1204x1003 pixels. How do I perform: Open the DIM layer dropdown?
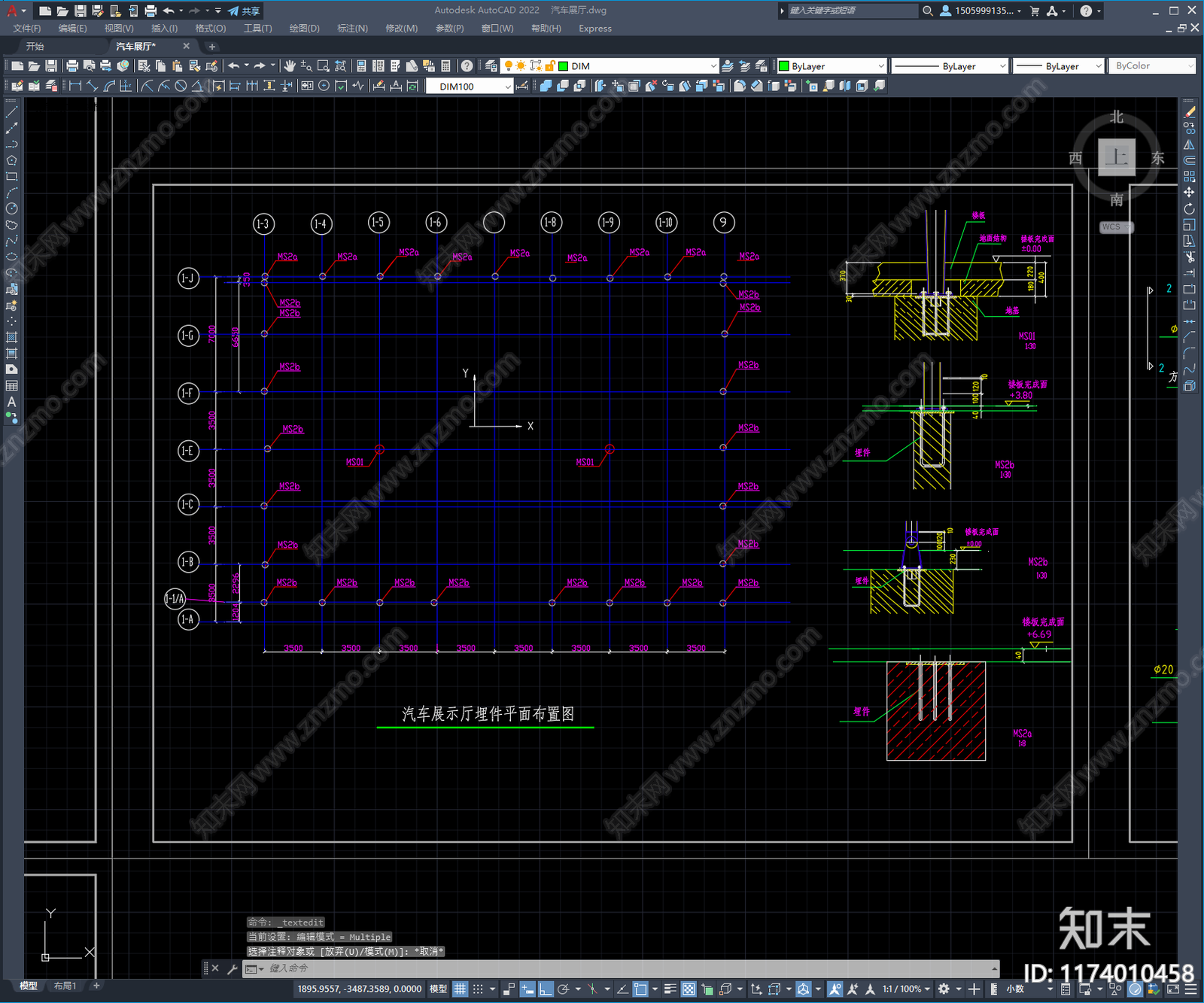click(638, 66)
